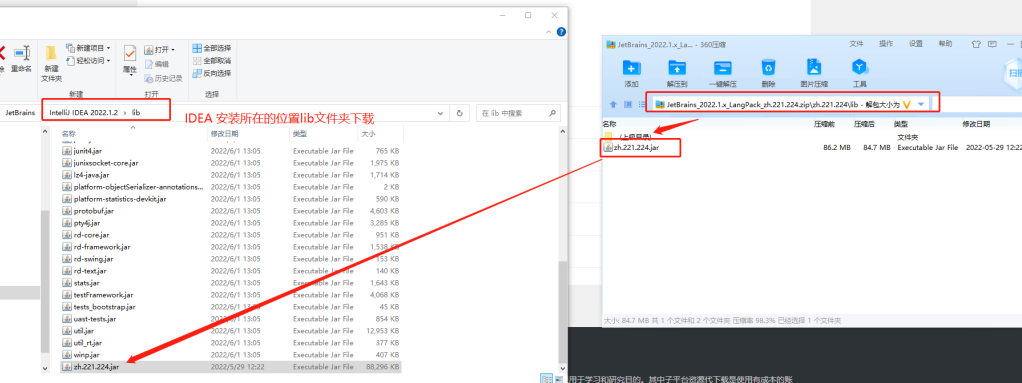1022x383 pixels.
Task: Open the 打开 (Open) dropdown in ribbon
Action: pos(160,50)
